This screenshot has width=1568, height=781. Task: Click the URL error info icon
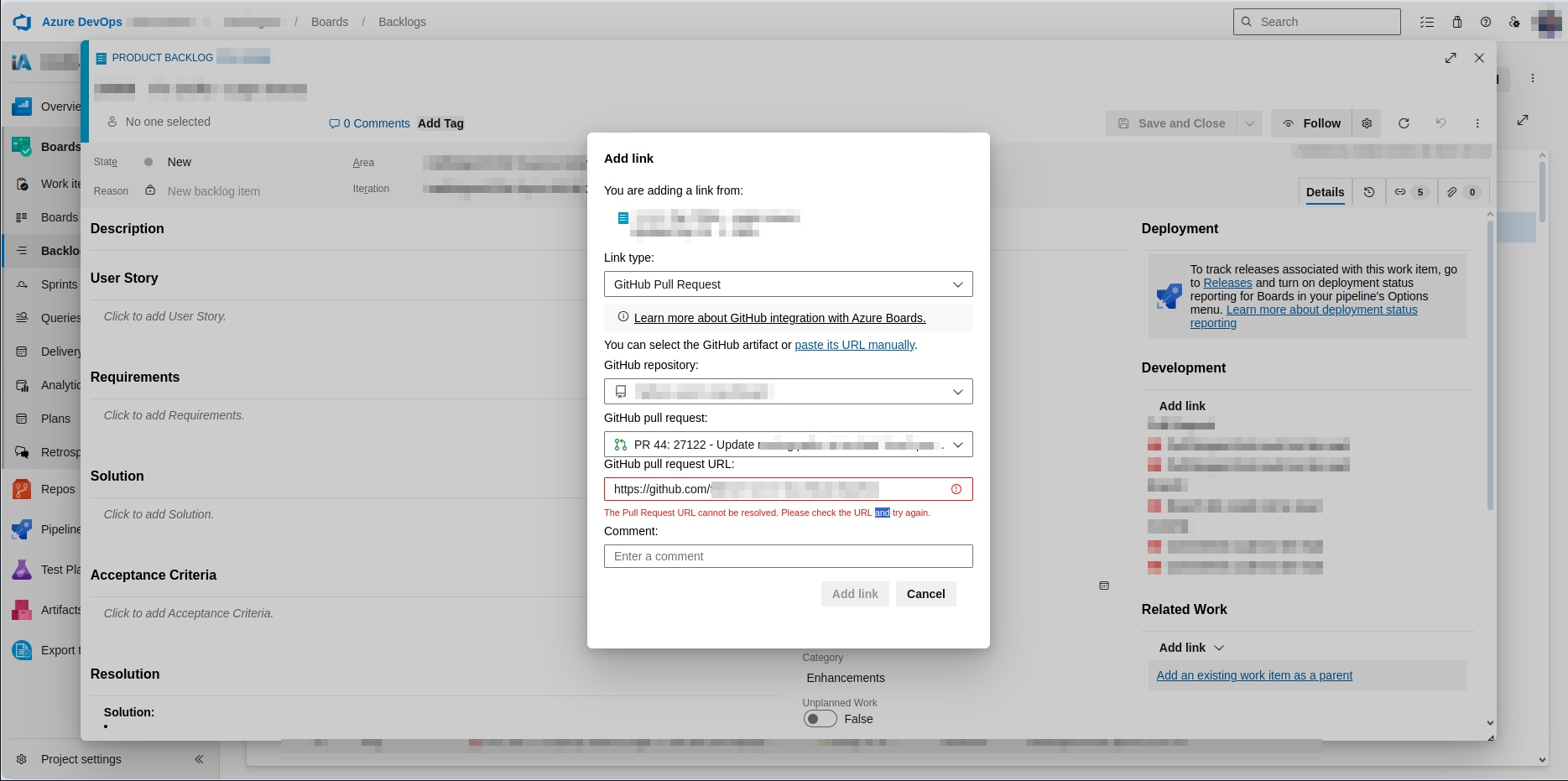[956, 489]
